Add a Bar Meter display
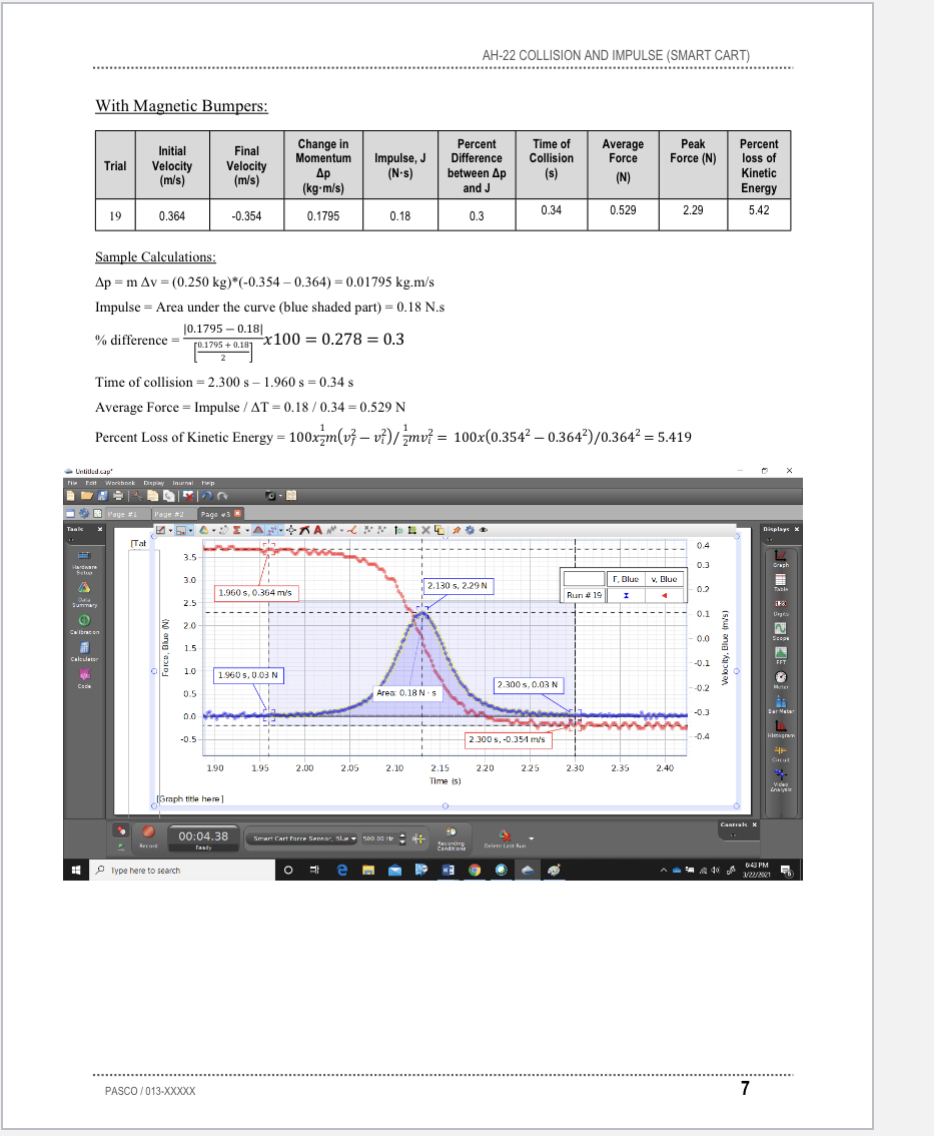Screen dimensions: 934x1136 pos(780,703)
